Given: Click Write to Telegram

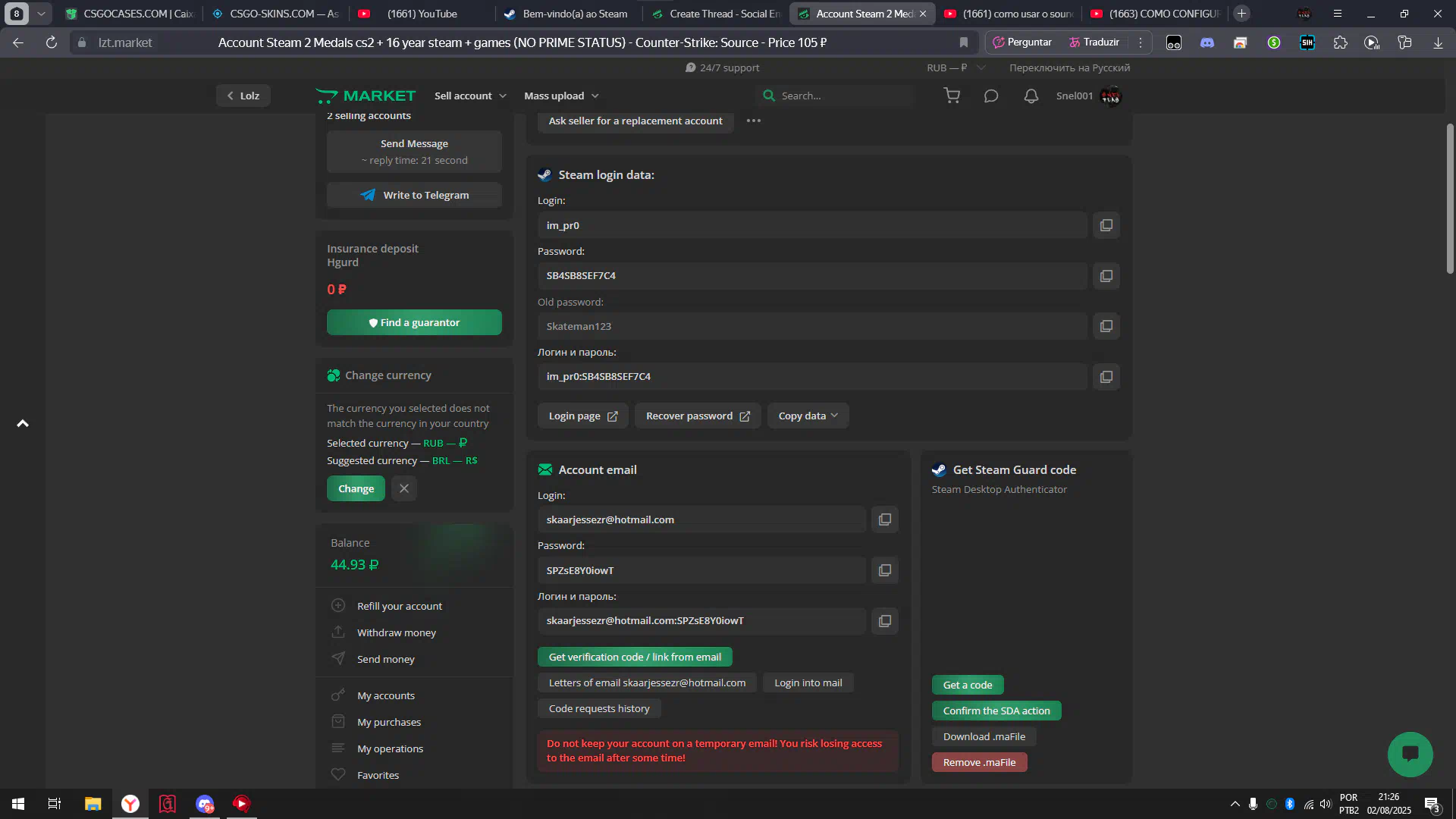Looking at the screenshot, I should (x=414, y=195).
